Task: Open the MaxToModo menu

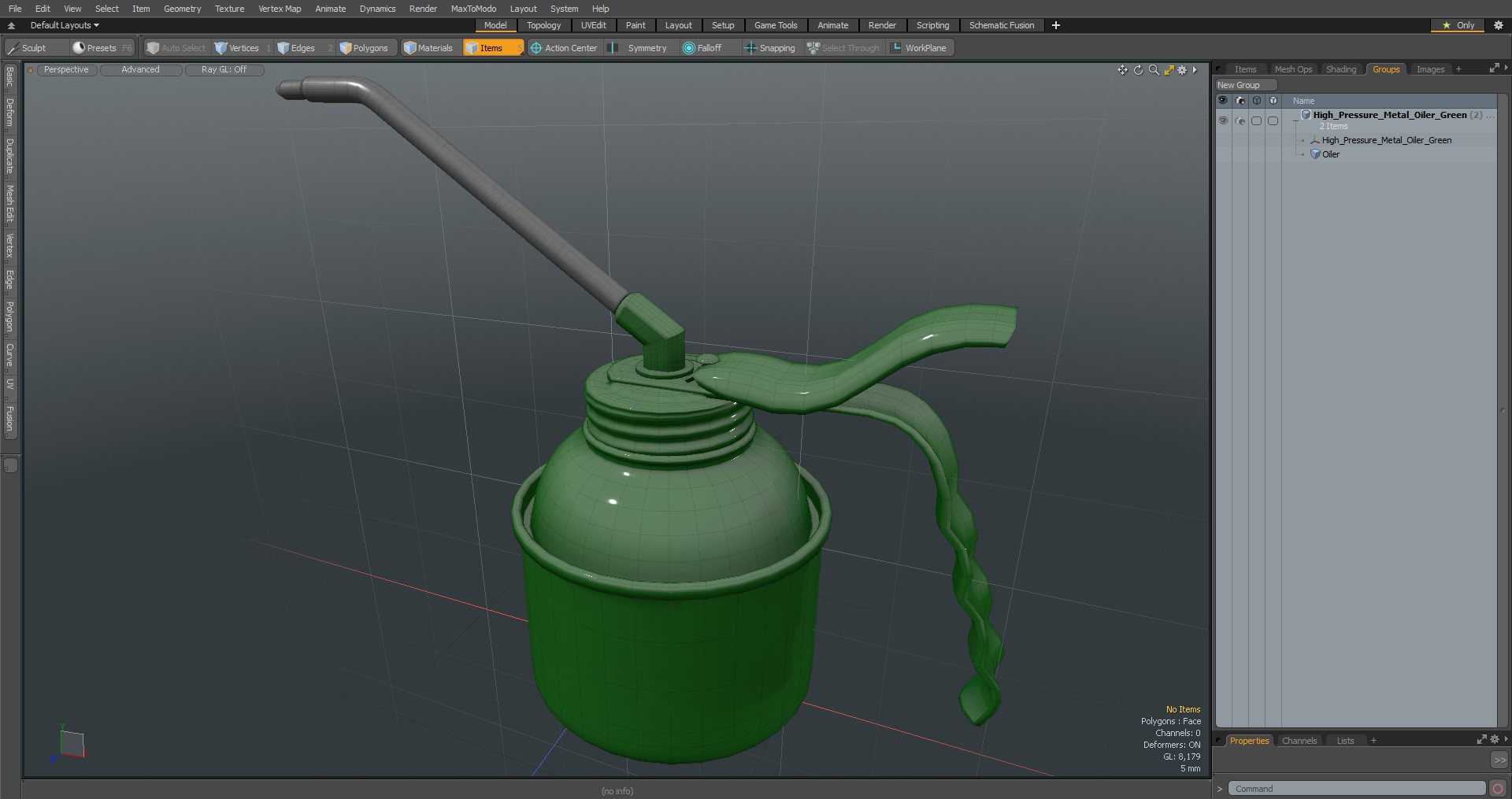Action: click(473, 9)
